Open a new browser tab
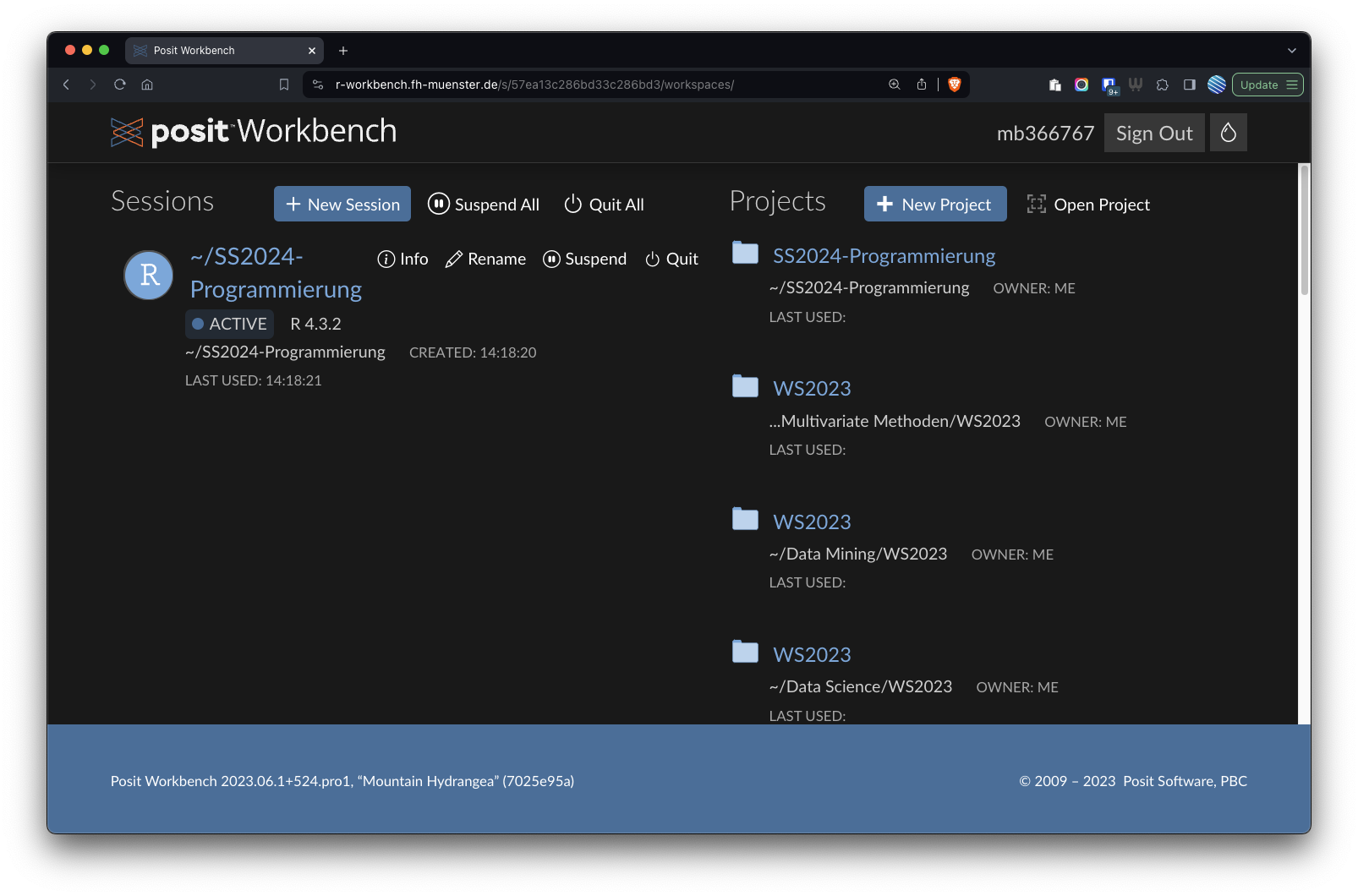 (343, 51)
